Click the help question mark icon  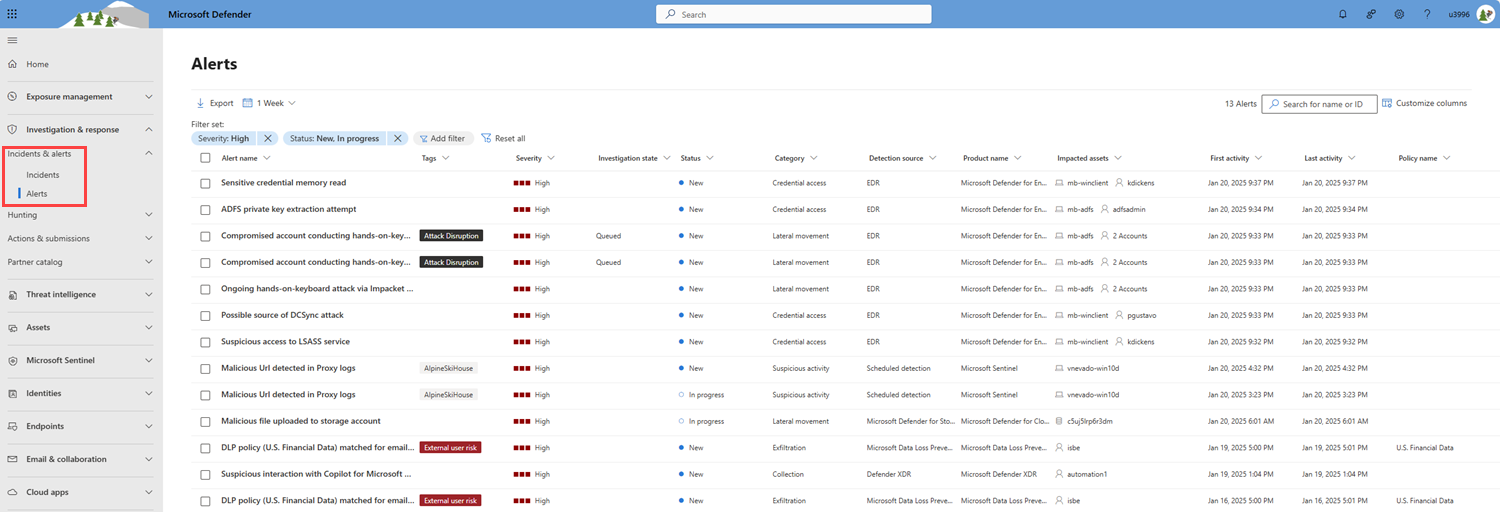pyautogui.click(x=1427, y=14)
